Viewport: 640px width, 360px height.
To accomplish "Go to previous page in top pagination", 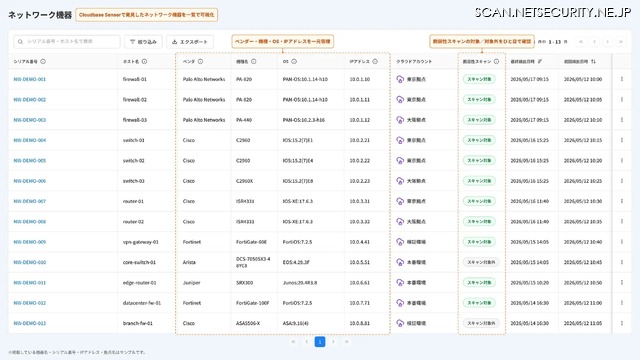I will (x=594, y=42).
